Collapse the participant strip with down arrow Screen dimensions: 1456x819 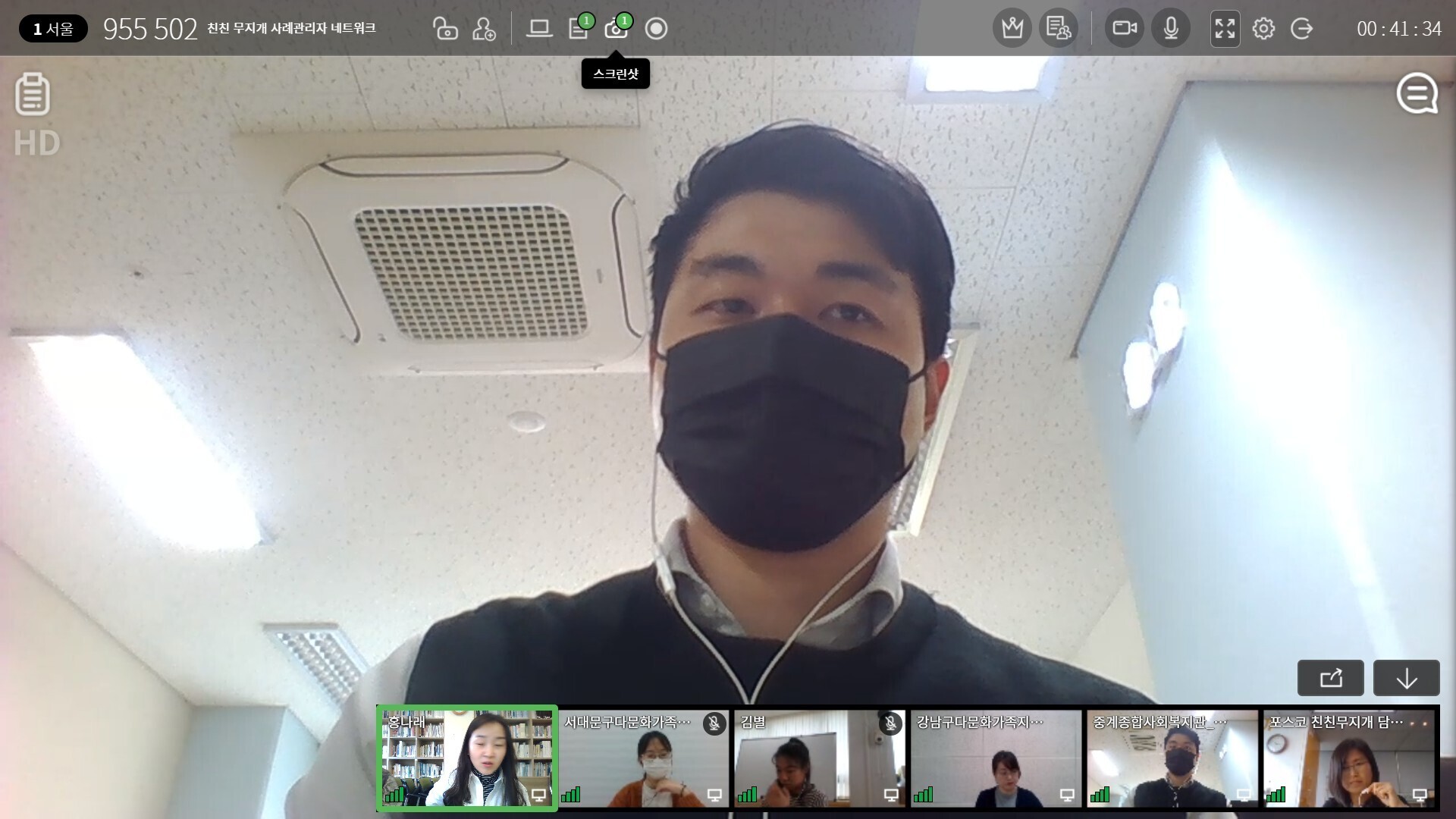(1406, 678)
